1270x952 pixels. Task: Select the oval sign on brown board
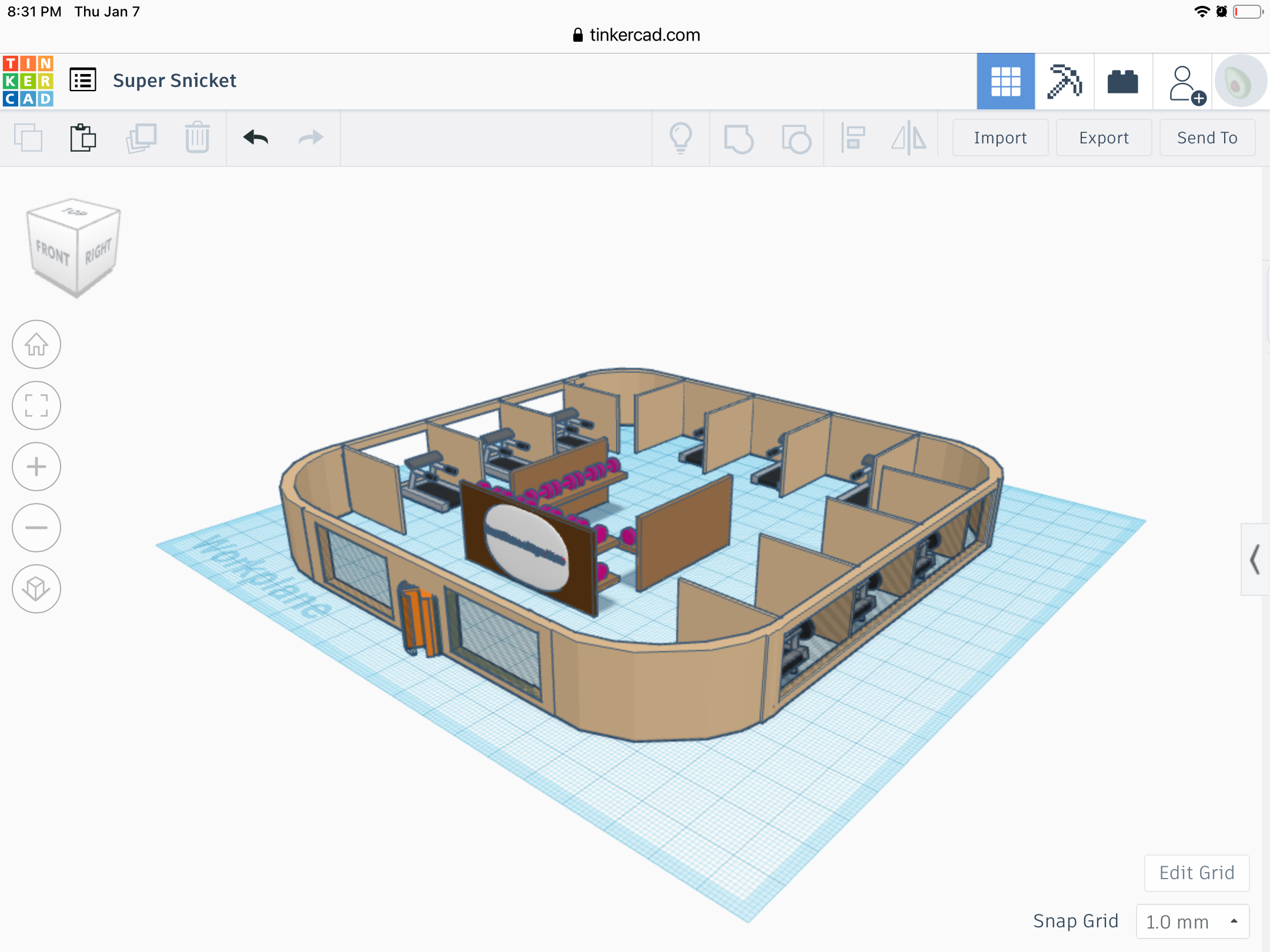click(x=526, y=548)
